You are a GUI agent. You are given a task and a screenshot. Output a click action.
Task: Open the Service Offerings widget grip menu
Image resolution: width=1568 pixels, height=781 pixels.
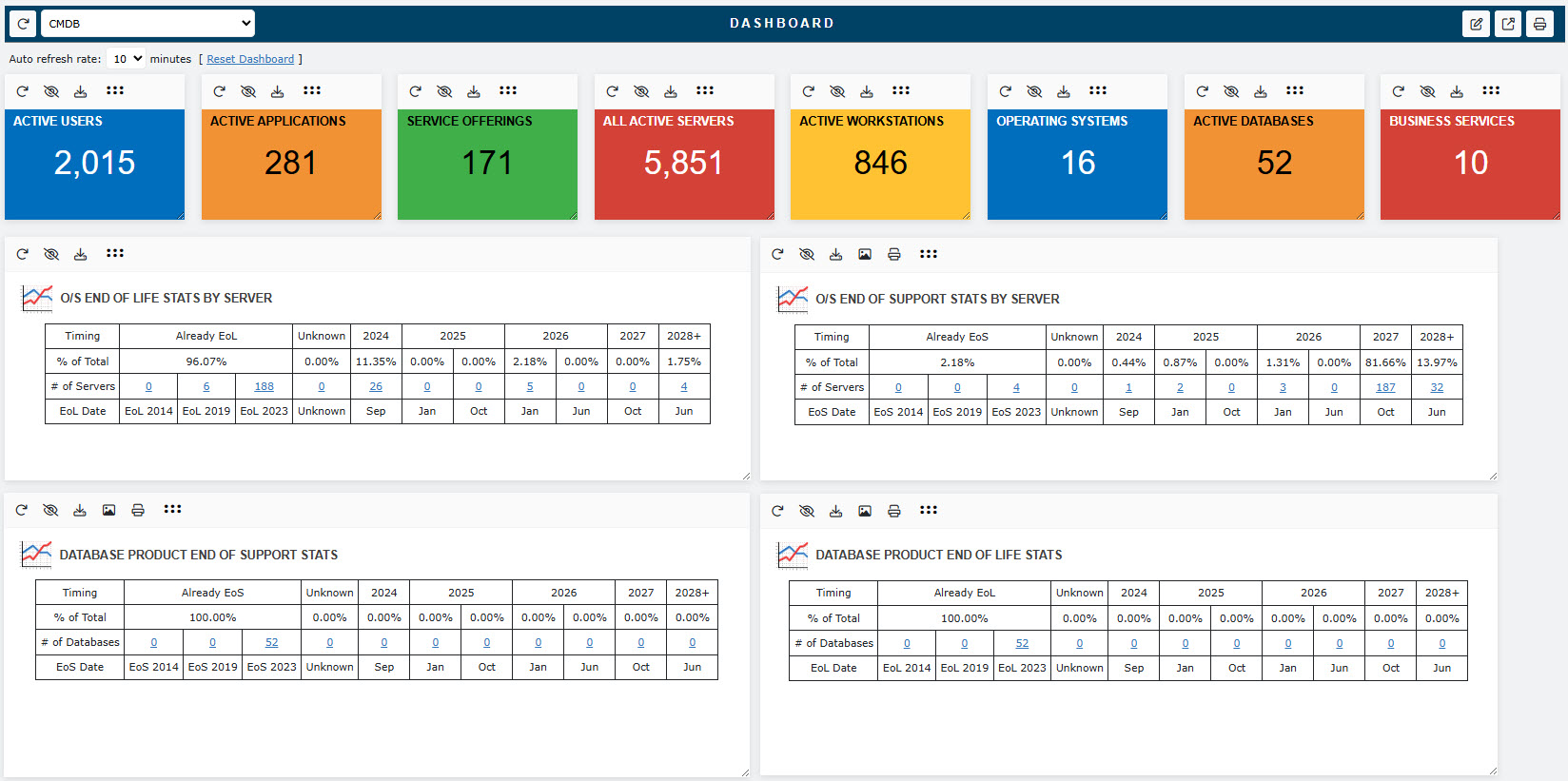pyautogui.click(x=508, y=90)
